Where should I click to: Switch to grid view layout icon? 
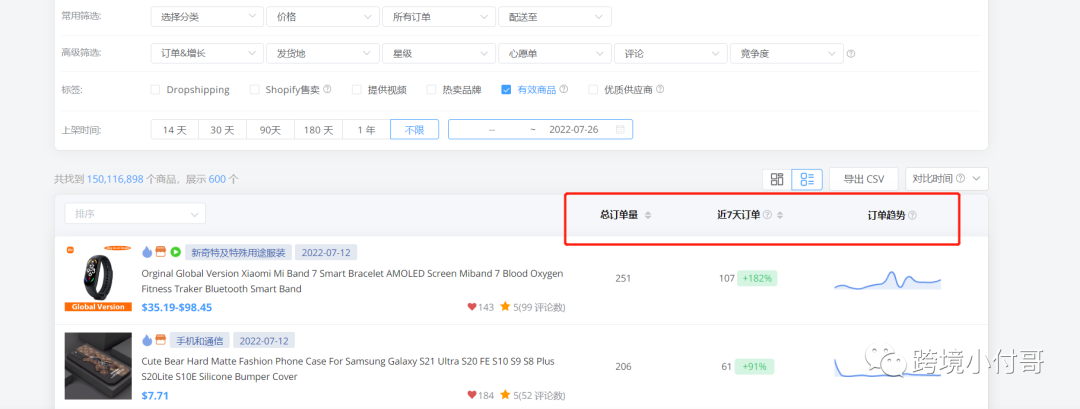(x=777, y=179)
